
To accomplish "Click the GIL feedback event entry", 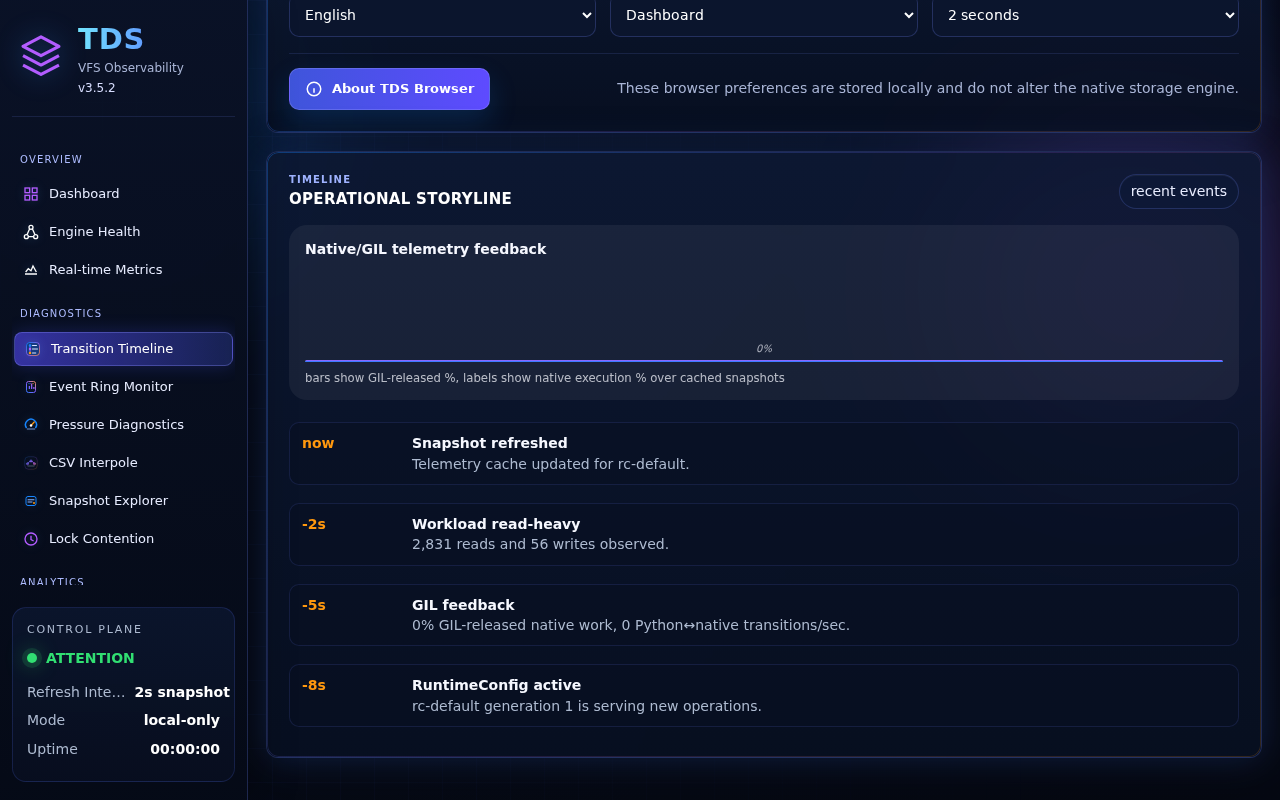I will 764,615.
